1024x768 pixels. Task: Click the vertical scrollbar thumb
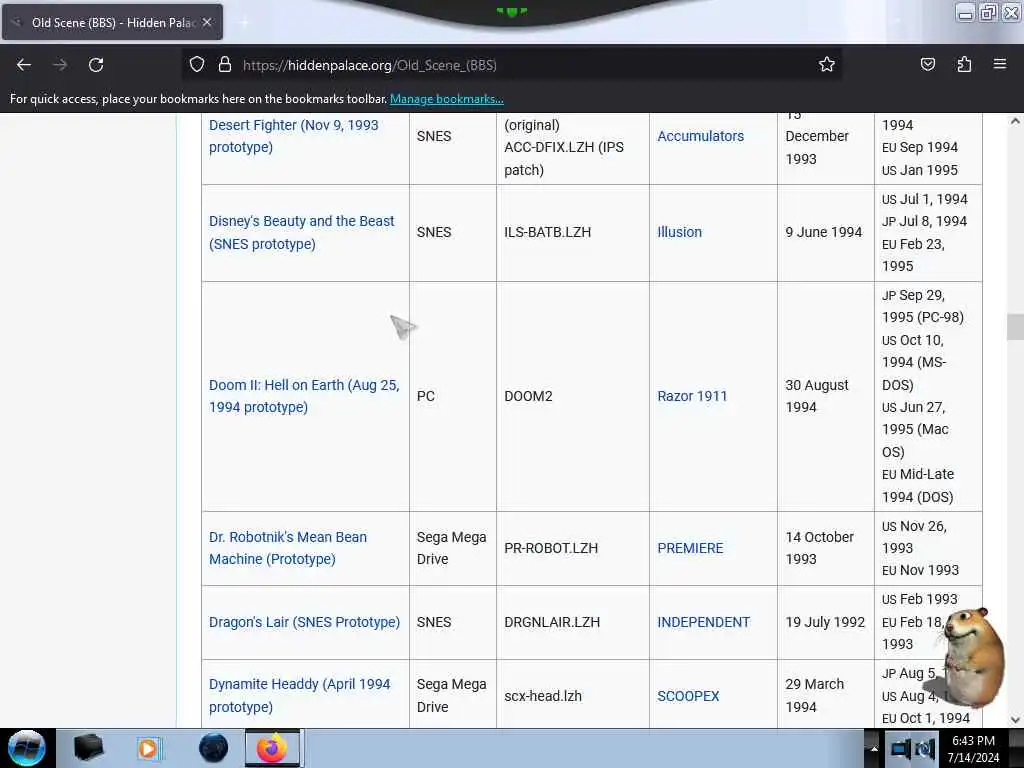click(x=1015, y=327)
